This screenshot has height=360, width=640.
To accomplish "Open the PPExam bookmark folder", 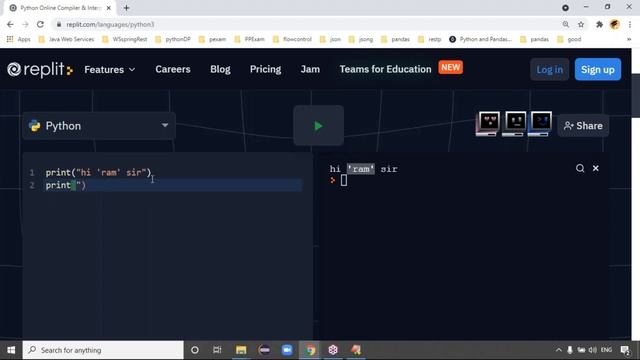I will tap(250, 39).
